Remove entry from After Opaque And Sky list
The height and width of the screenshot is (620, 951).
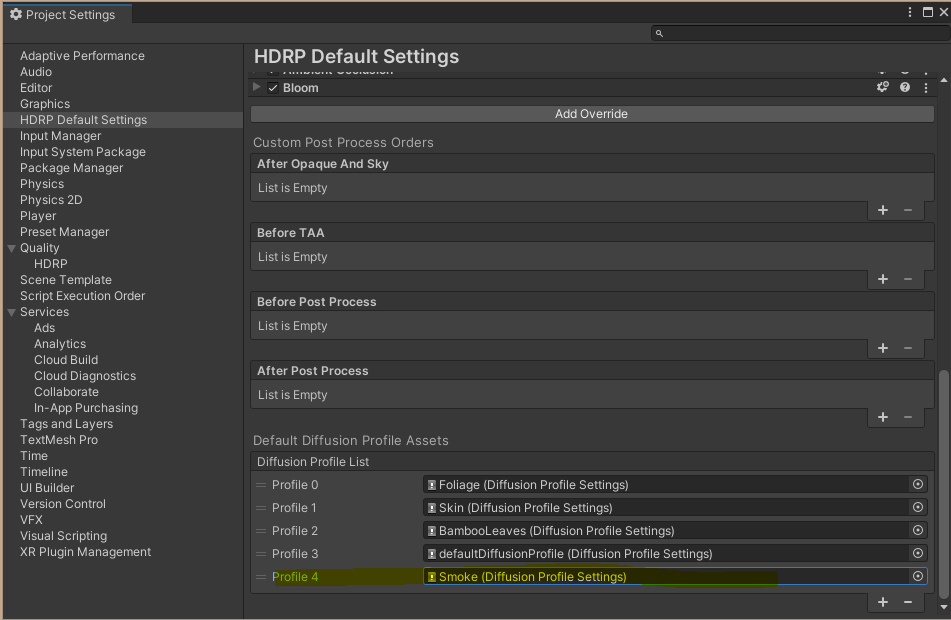click(x=908, y=210)
